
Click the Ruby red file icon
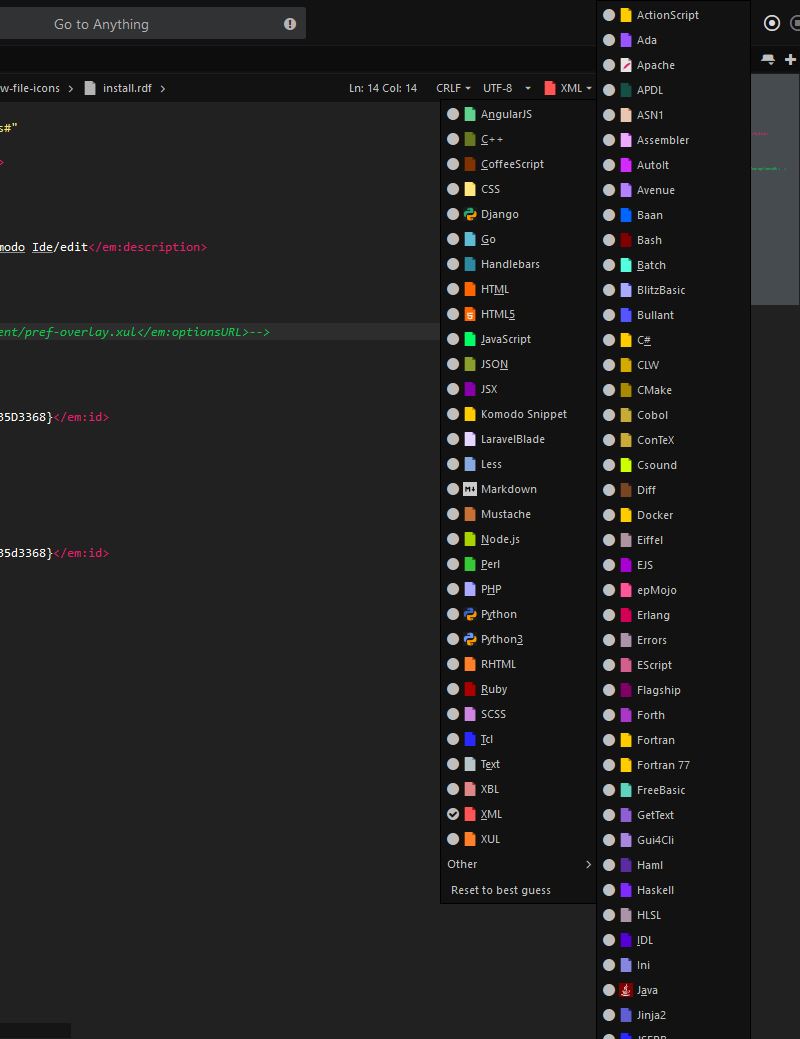[x=470, y=689]
